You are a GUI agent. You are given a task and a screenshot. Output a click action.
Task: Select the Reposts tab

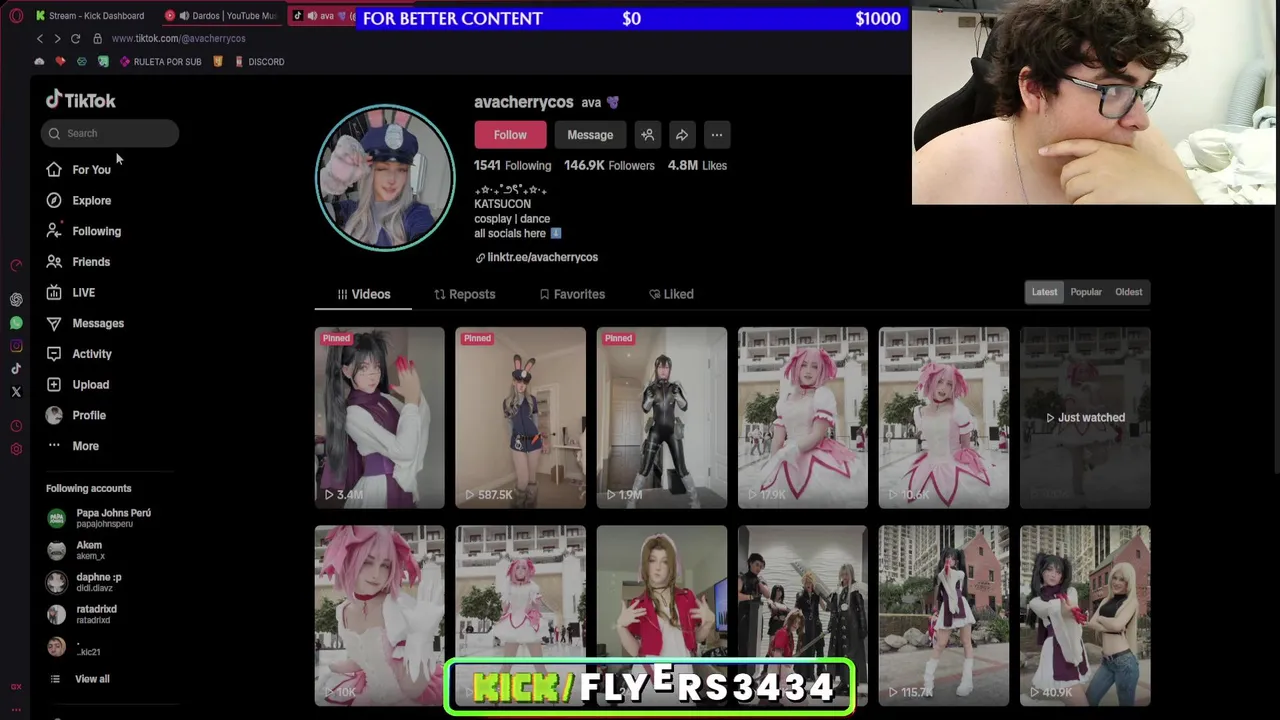[464, 294]
